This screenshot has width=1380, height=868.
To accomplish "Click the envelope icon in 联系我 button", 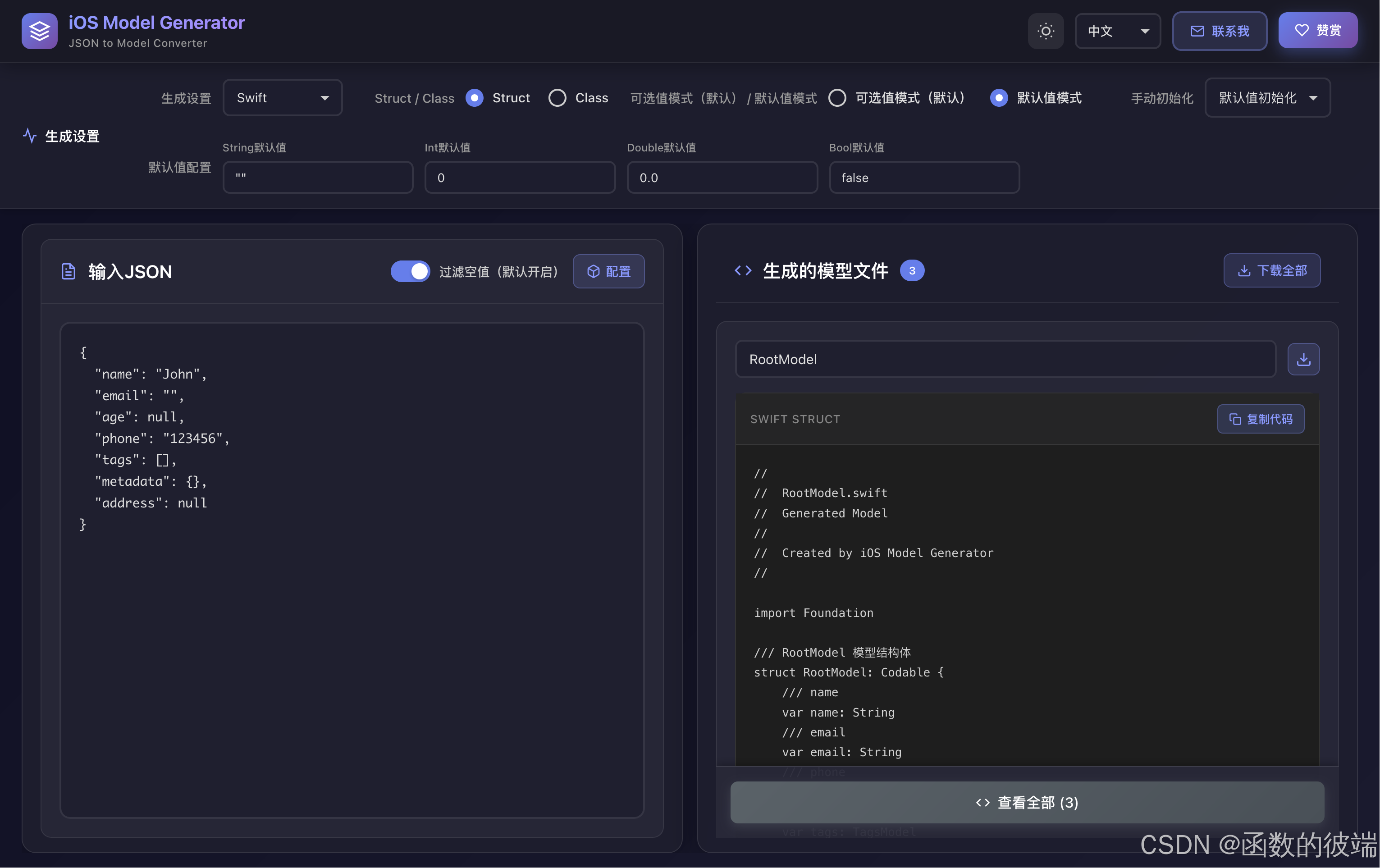I will pyautogui.click(x=1197, y=32).
